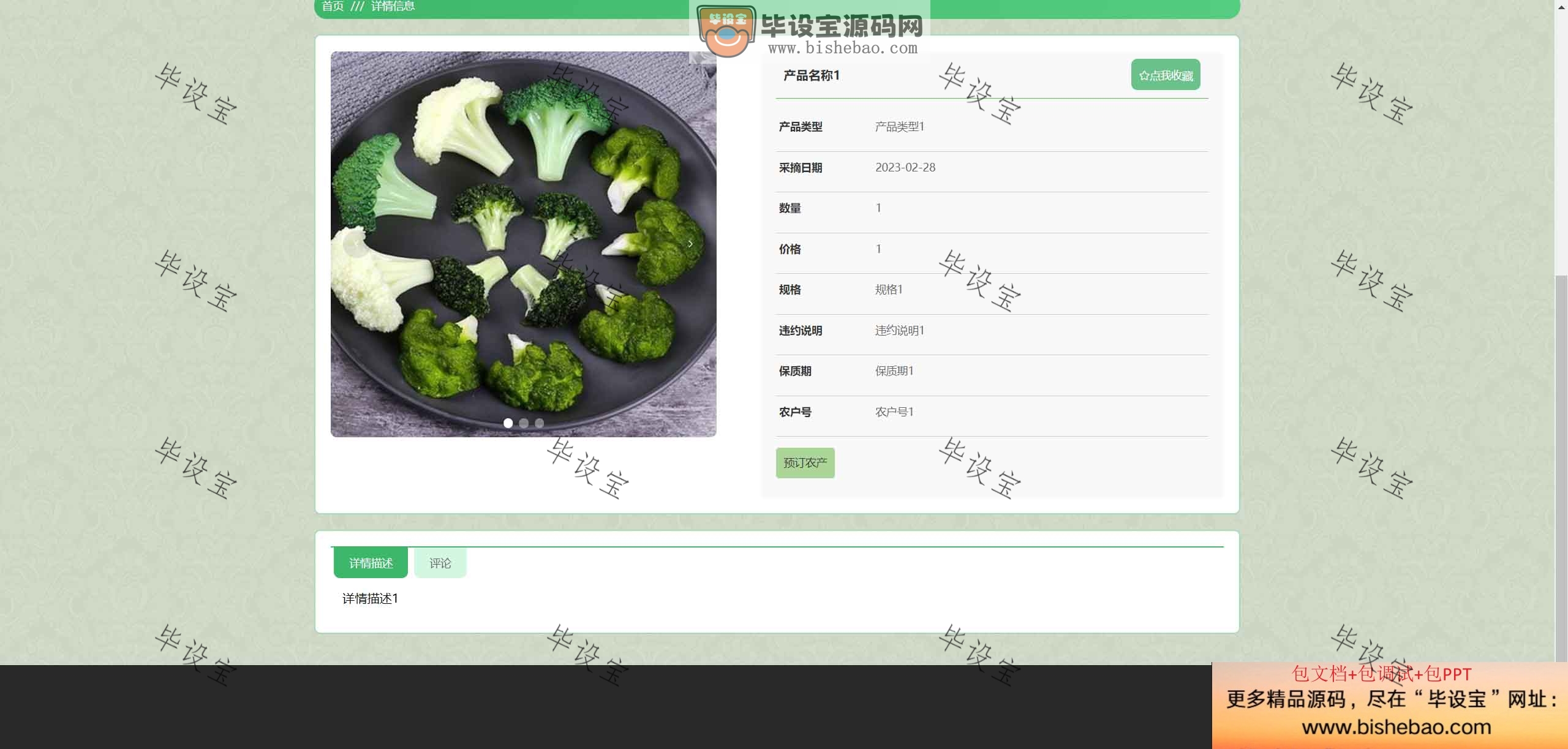Click the 首页 breadcrumb link

(x=333, y=6)
